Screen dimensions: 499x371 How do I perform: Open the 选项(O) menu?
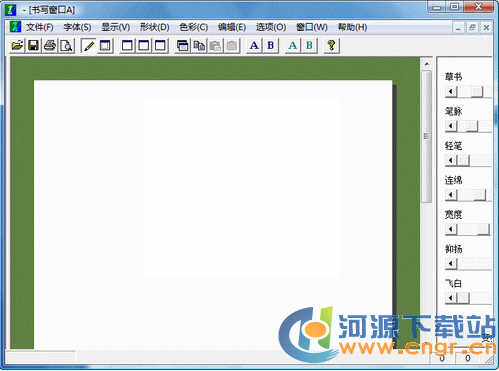(x=271, y=27)
